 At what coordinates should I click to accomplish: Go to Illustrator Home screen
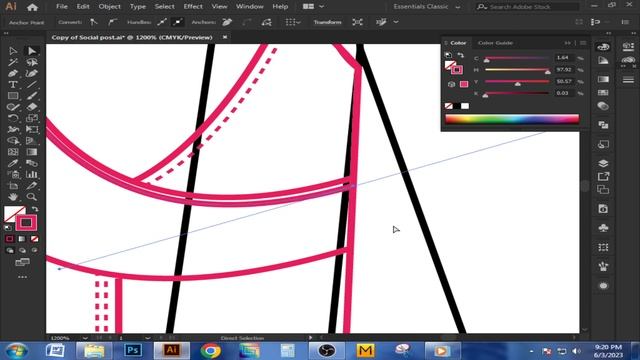pyautogui.click(x=32, y=7)
